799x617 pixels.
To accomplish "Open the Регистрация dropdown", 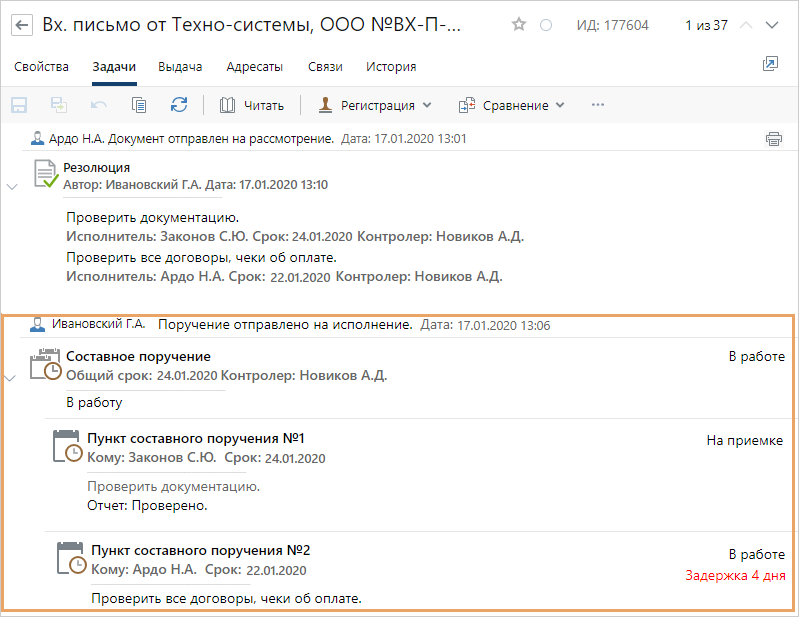I will (x=374, y=105).
